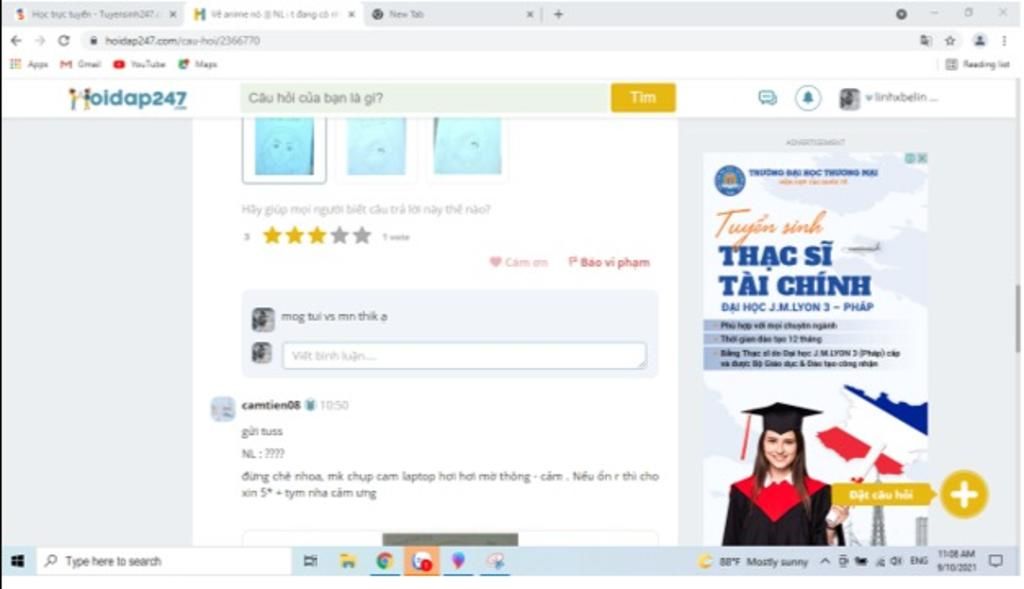Screen dimensions: 1024x589
Task: Select the third answer image thumbnail
Action: click(468, 148)
